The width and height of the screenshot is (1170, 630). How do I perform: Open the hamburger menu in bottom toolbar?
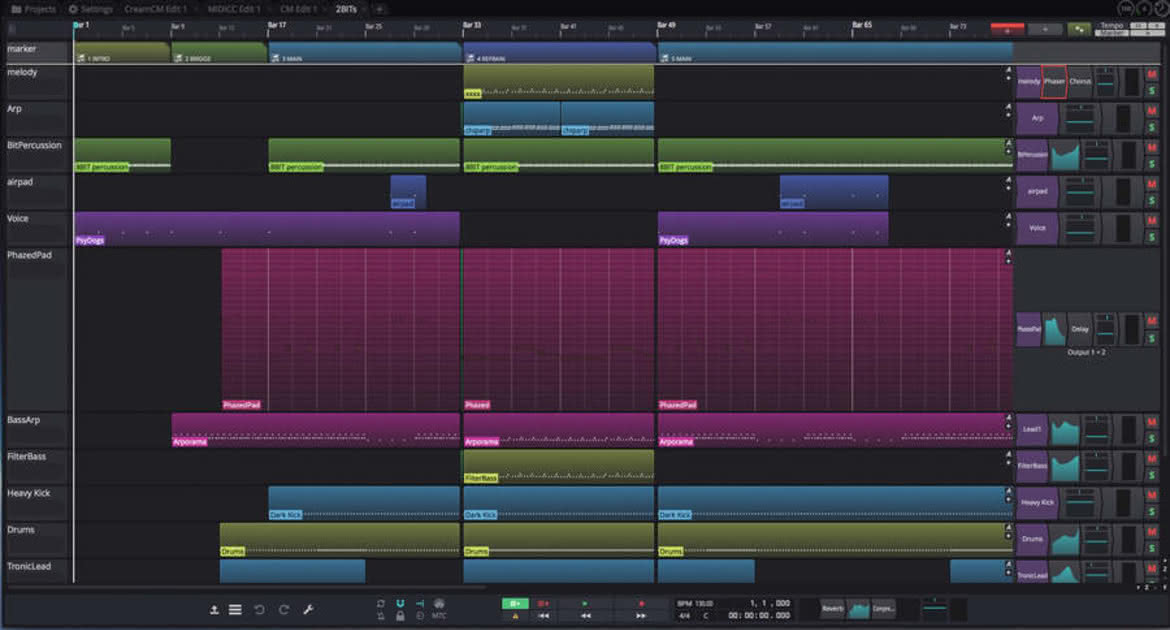[235, 610]
